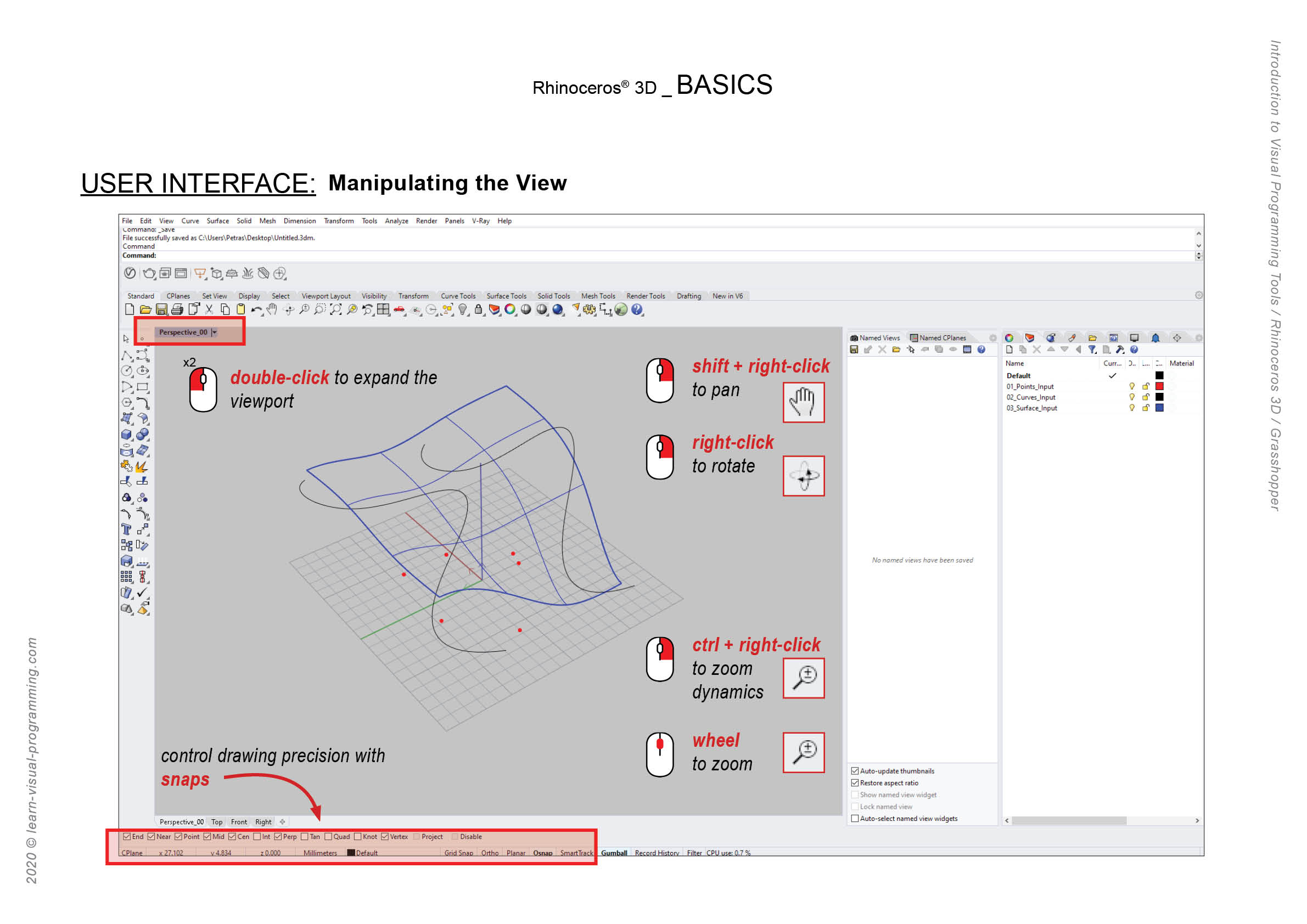Click the Named Views save icon
The image size is (1307, 924).
[x=855, y=350]
